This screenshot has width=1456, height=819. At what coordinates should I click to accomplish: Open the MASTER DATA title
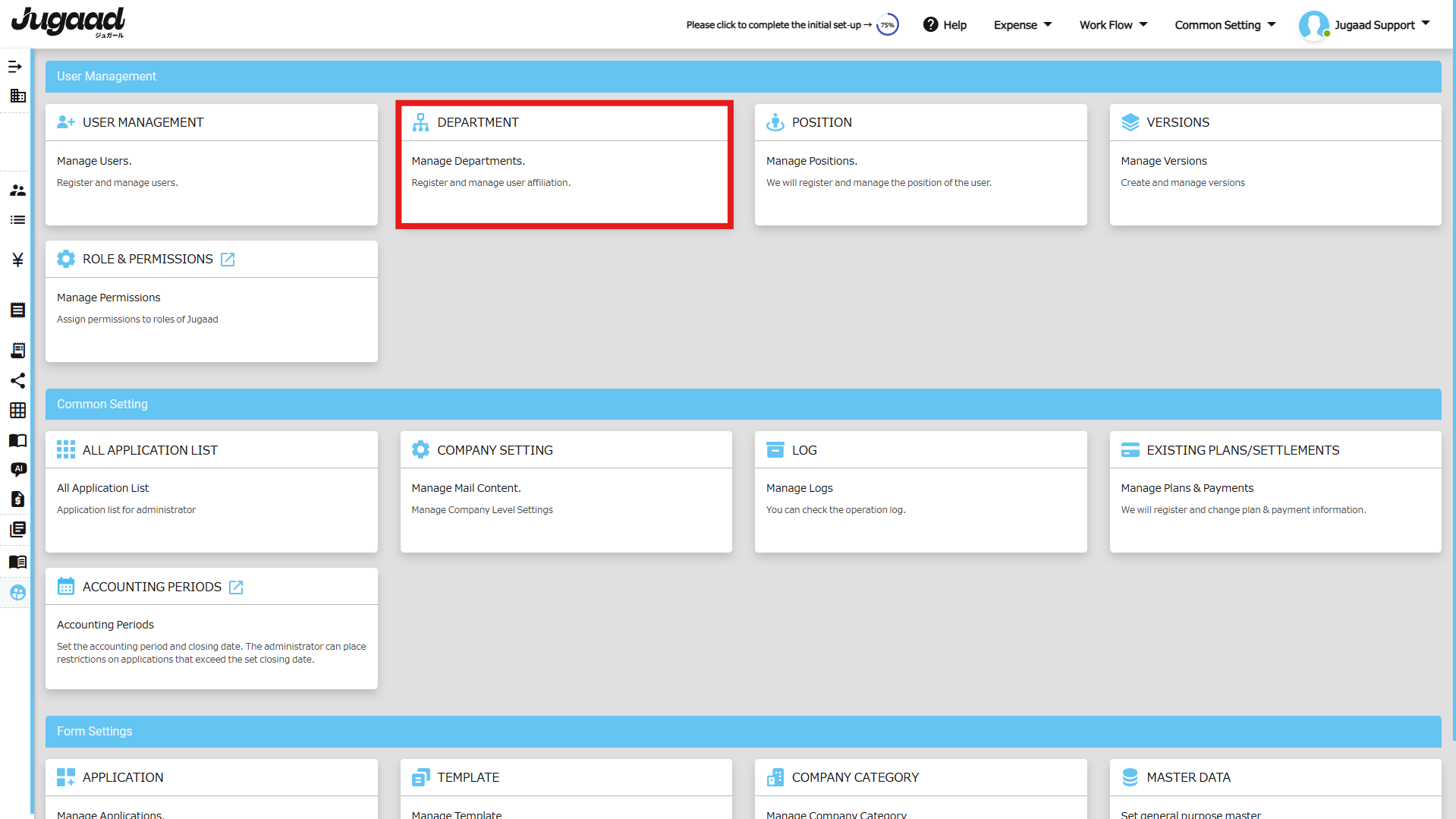pos(1188,777)
